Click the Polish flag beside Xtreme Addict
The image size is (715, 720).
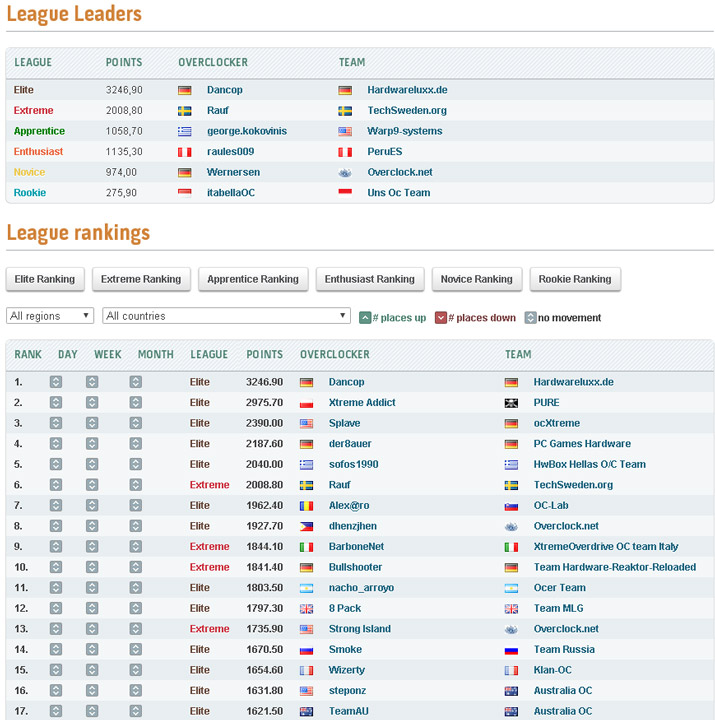coord(306,404)
